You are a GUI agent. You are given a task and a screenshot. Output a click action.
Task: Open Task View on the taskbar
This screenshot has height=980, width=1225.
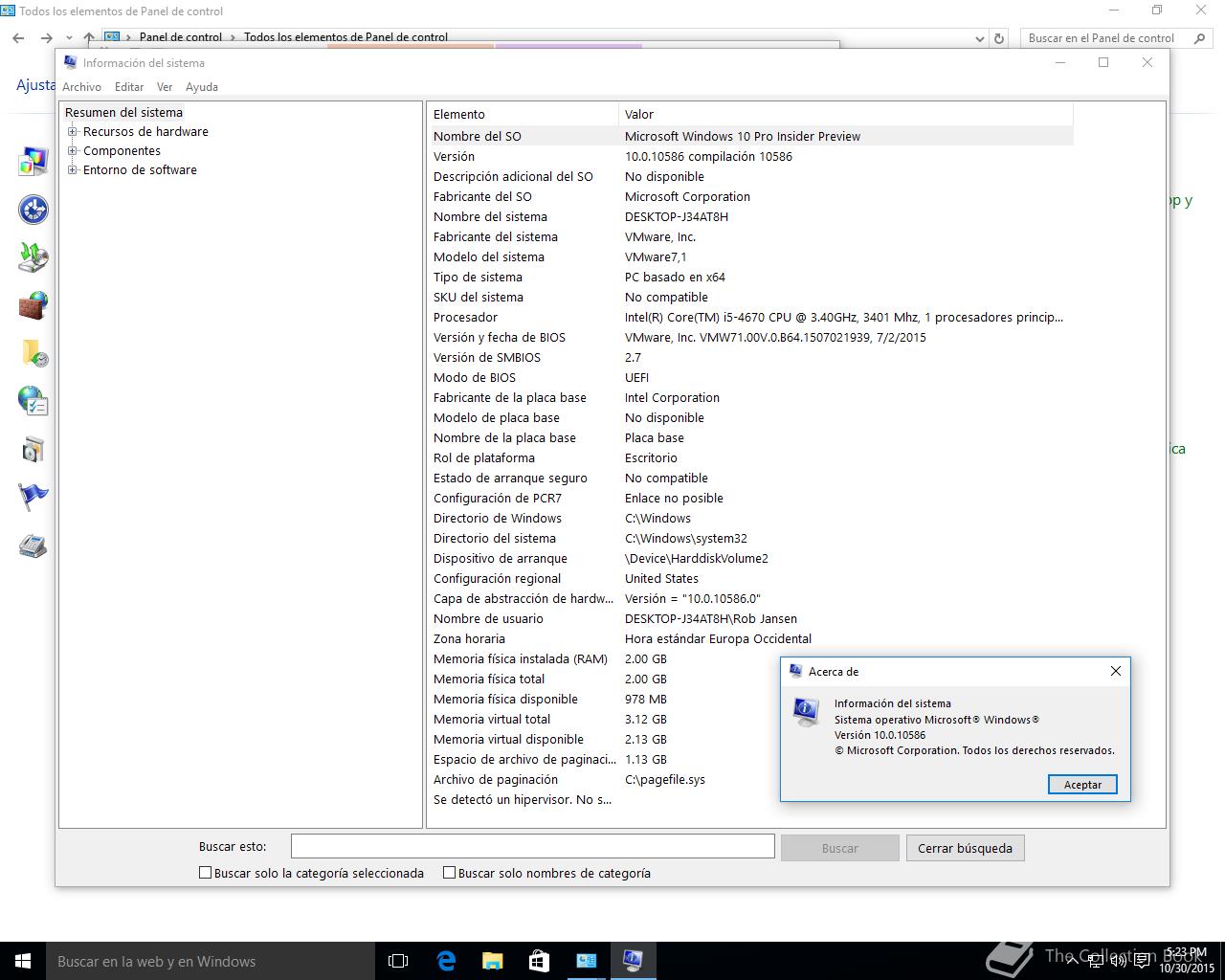click(x=398, y=961)
